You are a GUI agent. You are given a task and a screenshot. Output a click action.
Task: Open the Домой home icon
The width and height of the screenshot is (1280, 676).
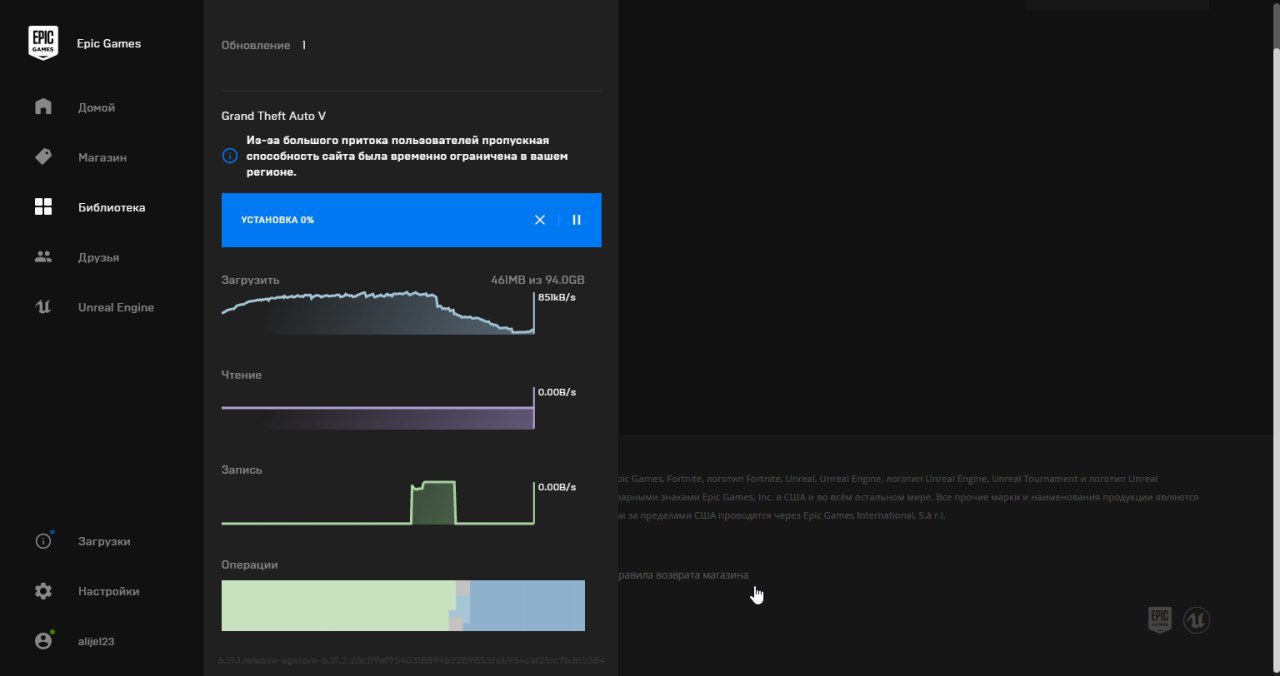pyautogui.click(x=43, y=107)
